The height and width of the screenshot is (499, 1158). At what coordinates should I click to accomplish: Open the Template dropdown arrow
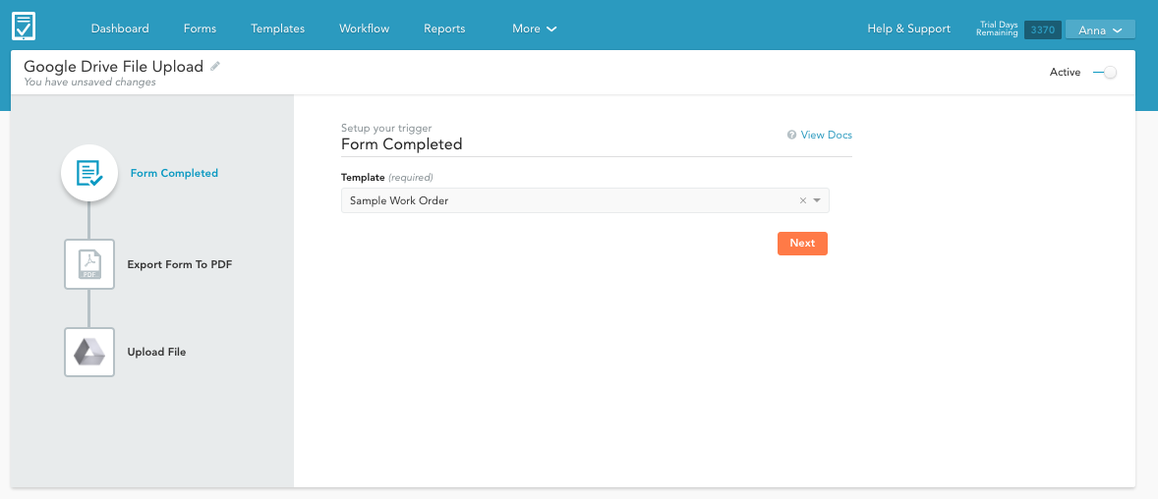[817, 201]
